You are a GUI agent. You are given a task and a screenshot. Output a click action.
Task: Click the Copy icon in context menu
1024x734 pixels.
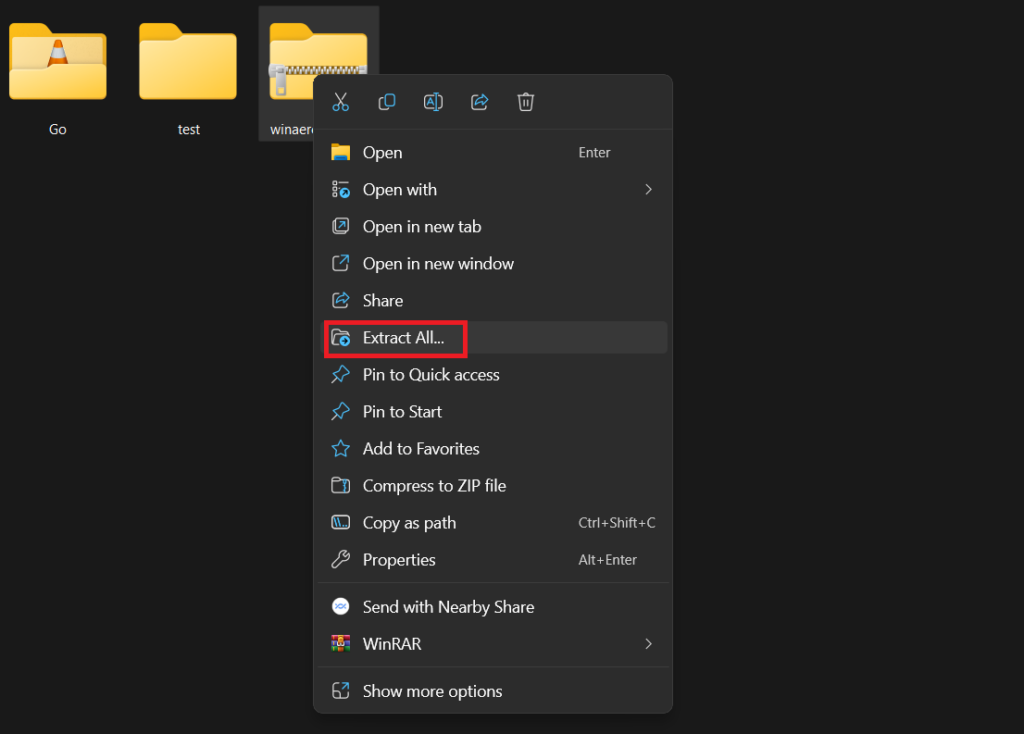(387, 102)
